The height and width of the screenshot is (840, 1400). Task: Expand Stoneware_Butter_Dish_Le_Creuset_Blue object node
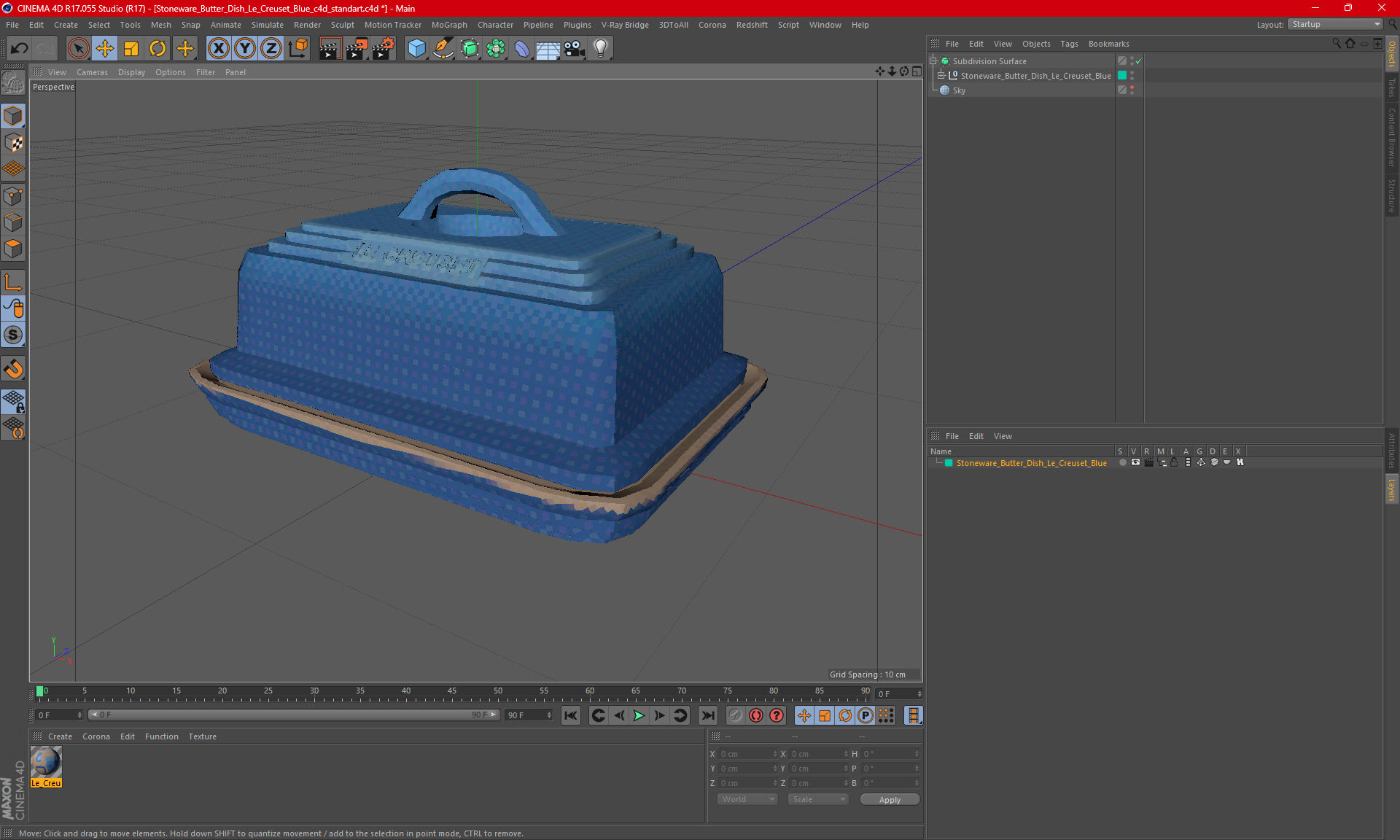[941, 75]
